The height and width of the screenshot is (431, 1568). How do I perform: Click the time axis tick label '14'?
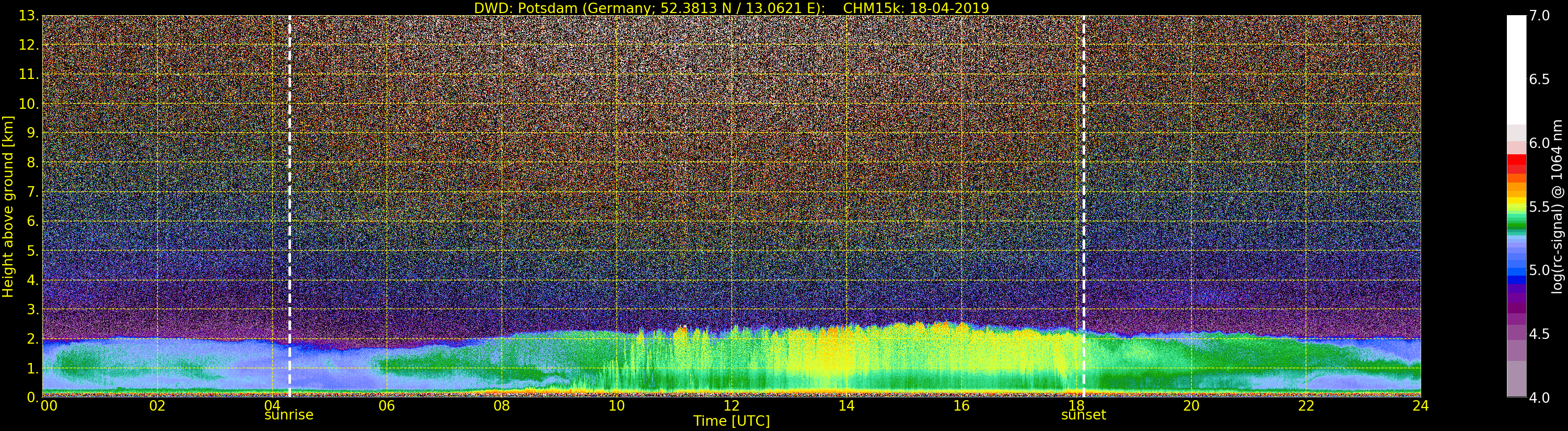846,406
